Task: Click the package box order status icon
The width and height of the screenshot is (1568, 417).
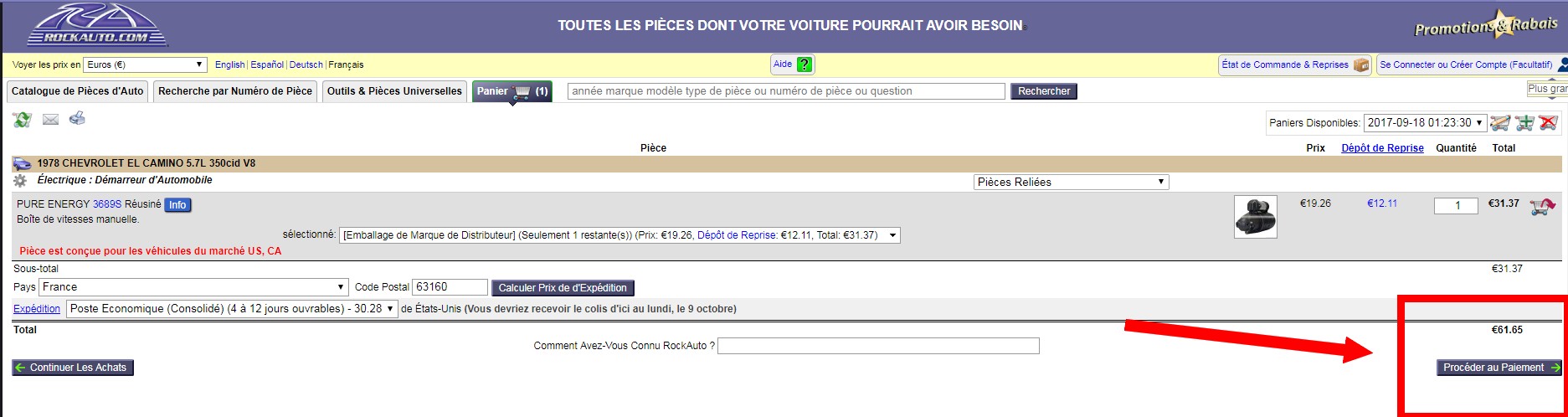Action: [1360, 64]
